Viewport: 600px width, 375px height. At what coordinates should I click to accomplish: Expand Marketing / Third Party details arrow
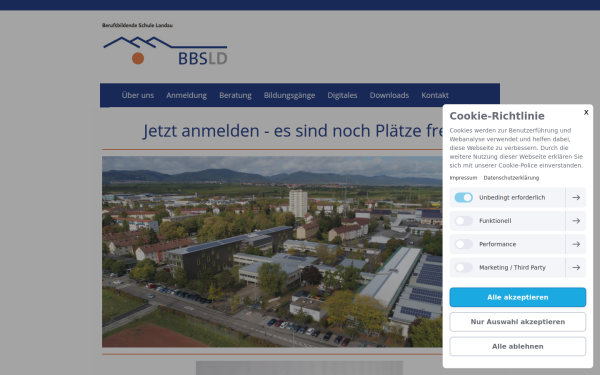[x=576, y=267]
